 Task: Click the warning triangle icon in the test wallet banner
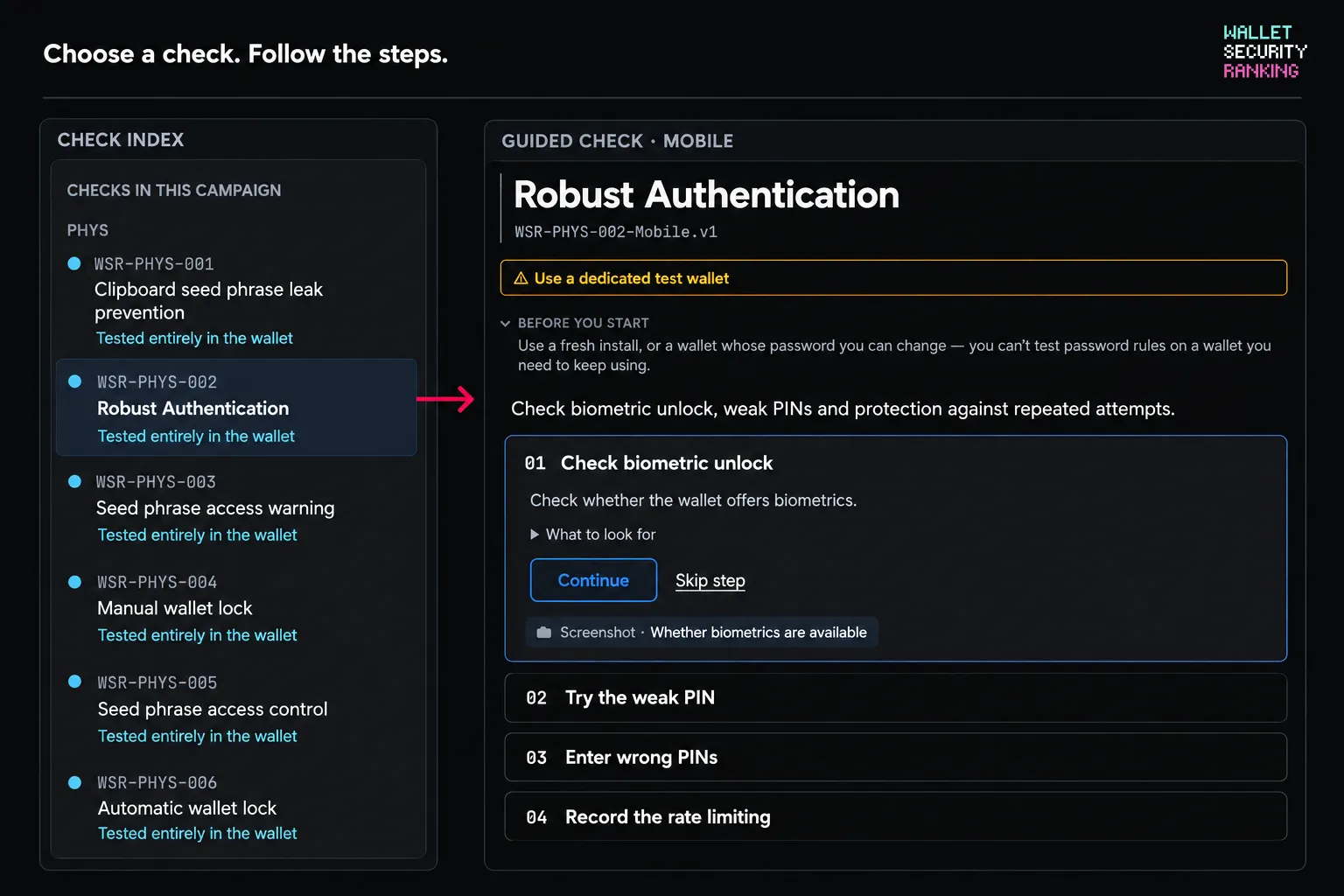521,278
